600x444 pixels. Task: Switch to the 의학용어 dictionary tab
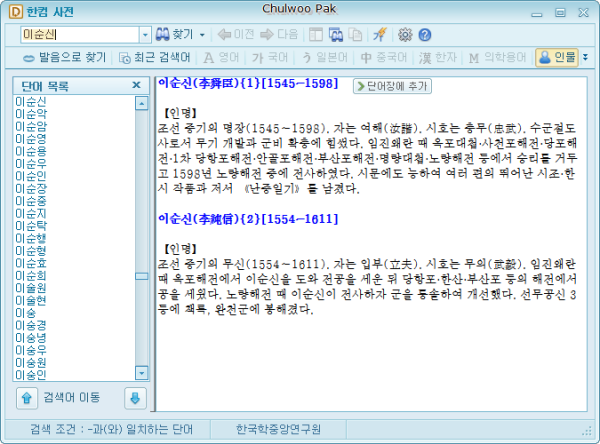[497, 58]
